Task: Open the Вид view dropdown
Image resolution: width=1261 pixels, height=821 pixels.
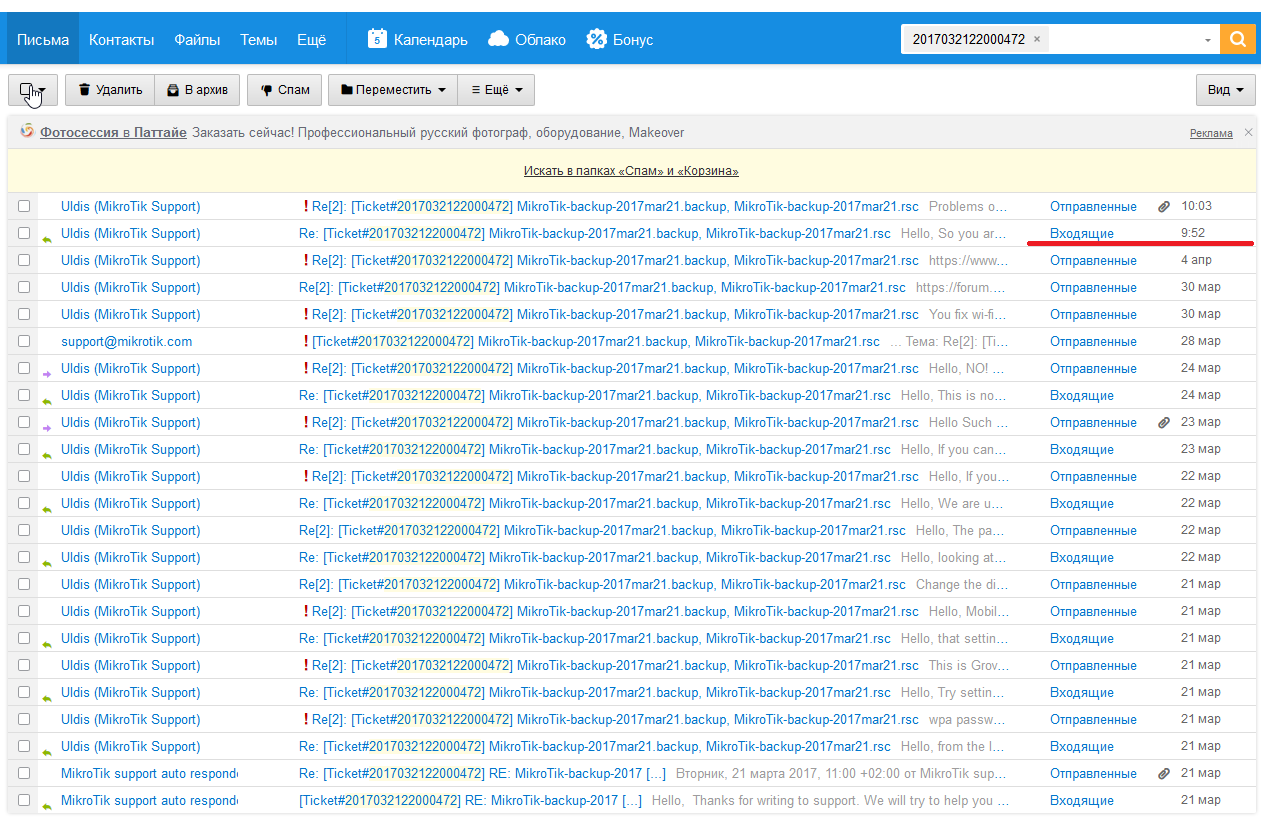Action: coord(1225,89)
